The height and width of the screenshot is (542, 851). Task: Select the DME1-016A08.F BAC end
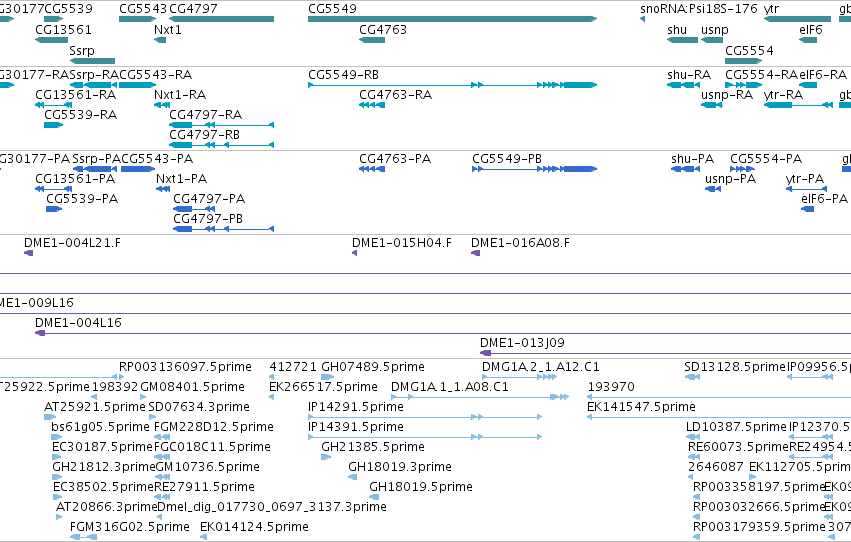[x=475, y=253]
